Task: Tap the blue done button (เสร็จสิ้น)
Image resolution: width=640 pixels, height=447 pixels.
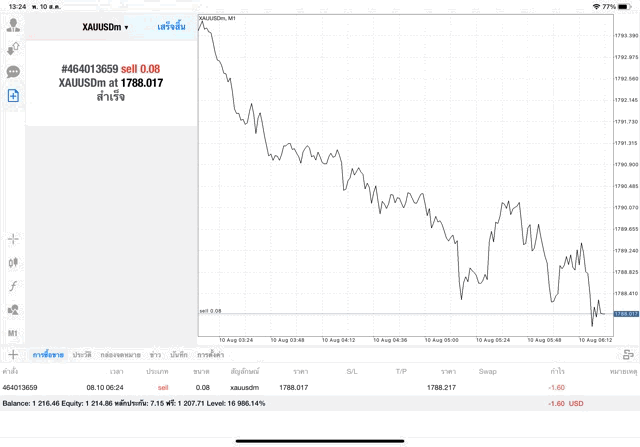Action: pos(171,26)
